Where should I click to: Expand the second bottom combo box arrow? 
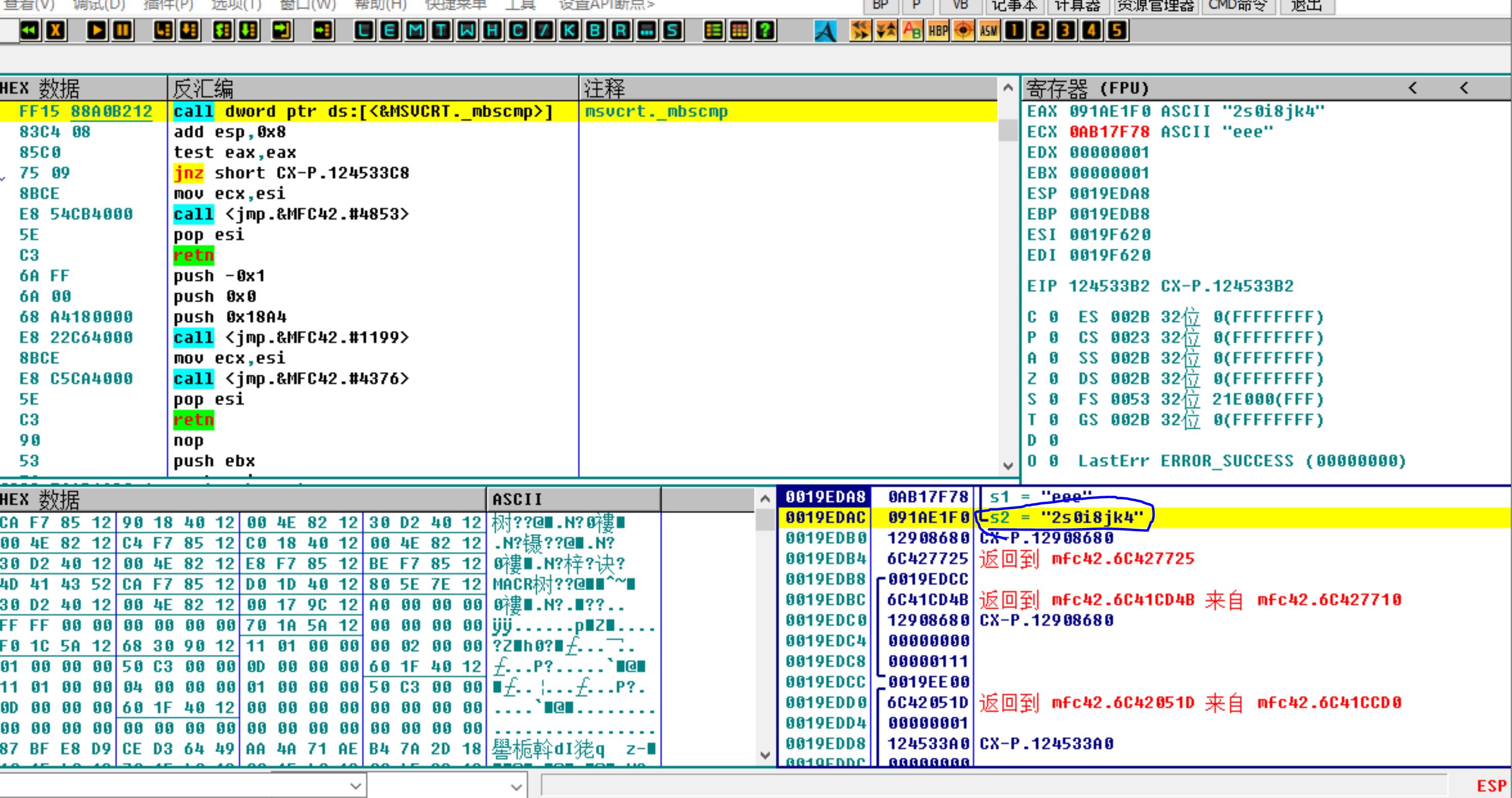(x=516, y=786)
